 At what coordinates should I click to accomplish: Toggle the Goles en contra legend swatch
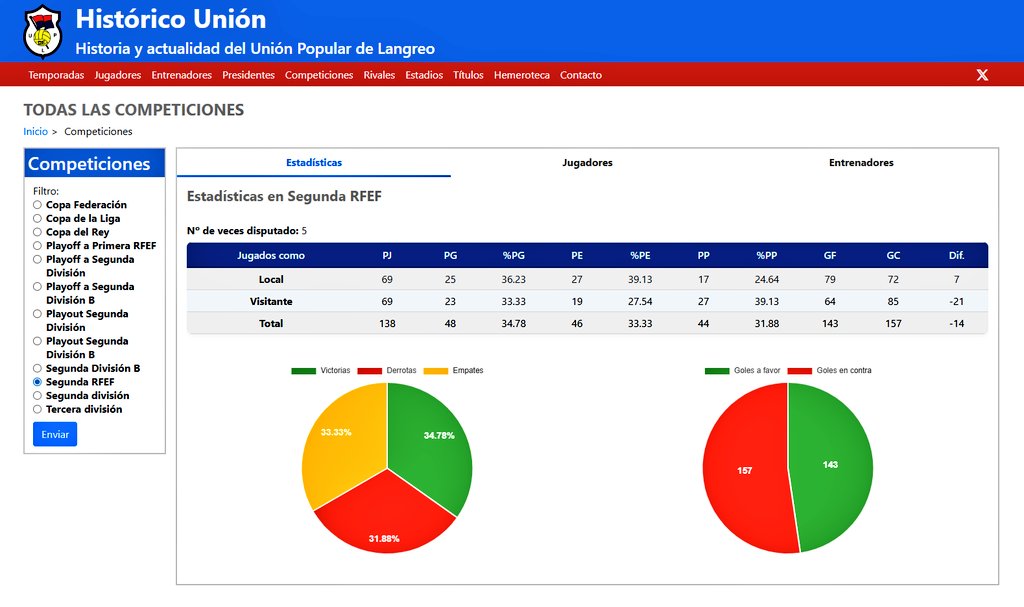pyautogui.click(x=799, y=370)
